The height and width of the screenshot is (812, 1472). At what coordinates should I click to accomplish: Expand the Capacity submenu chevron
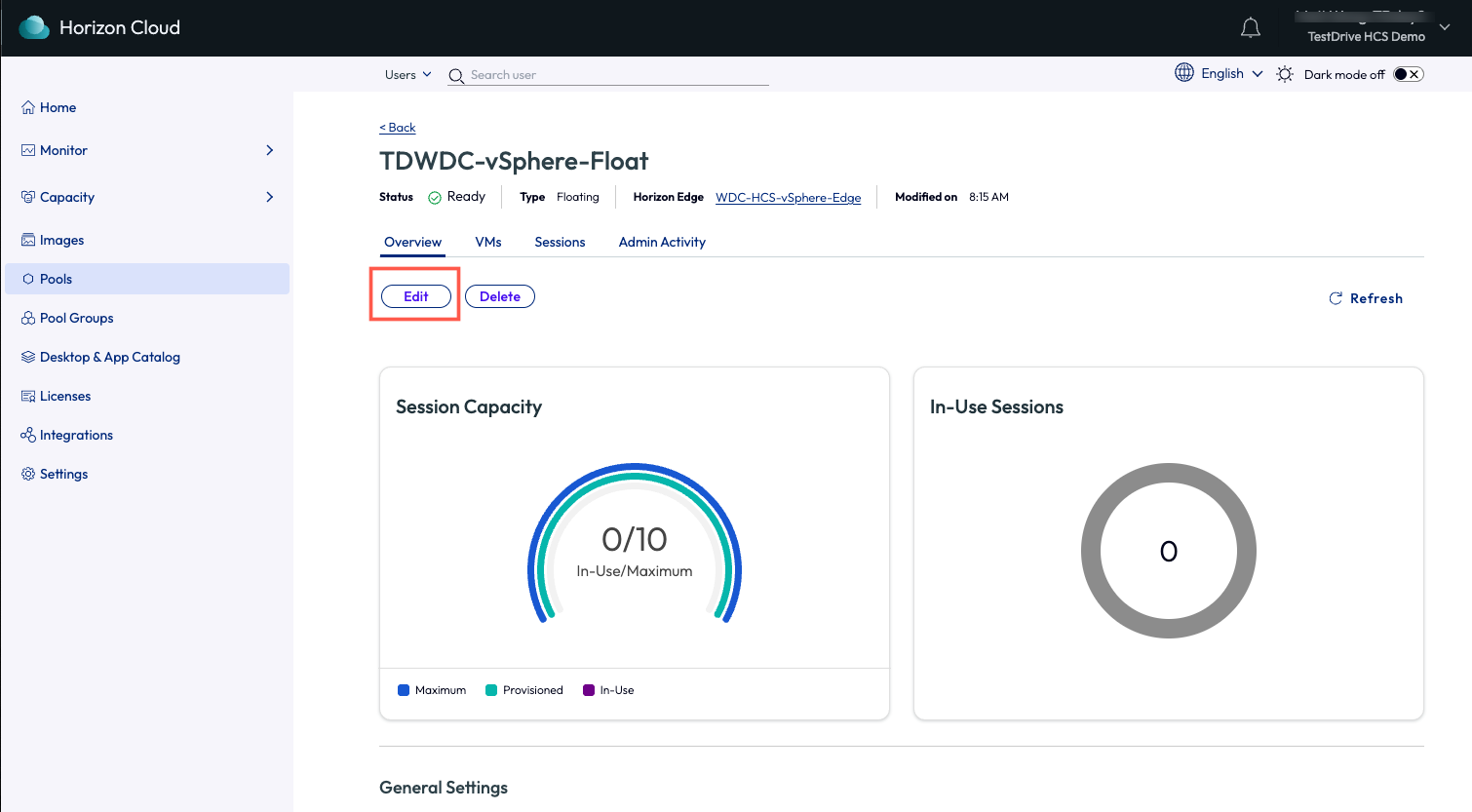point(270,197)
